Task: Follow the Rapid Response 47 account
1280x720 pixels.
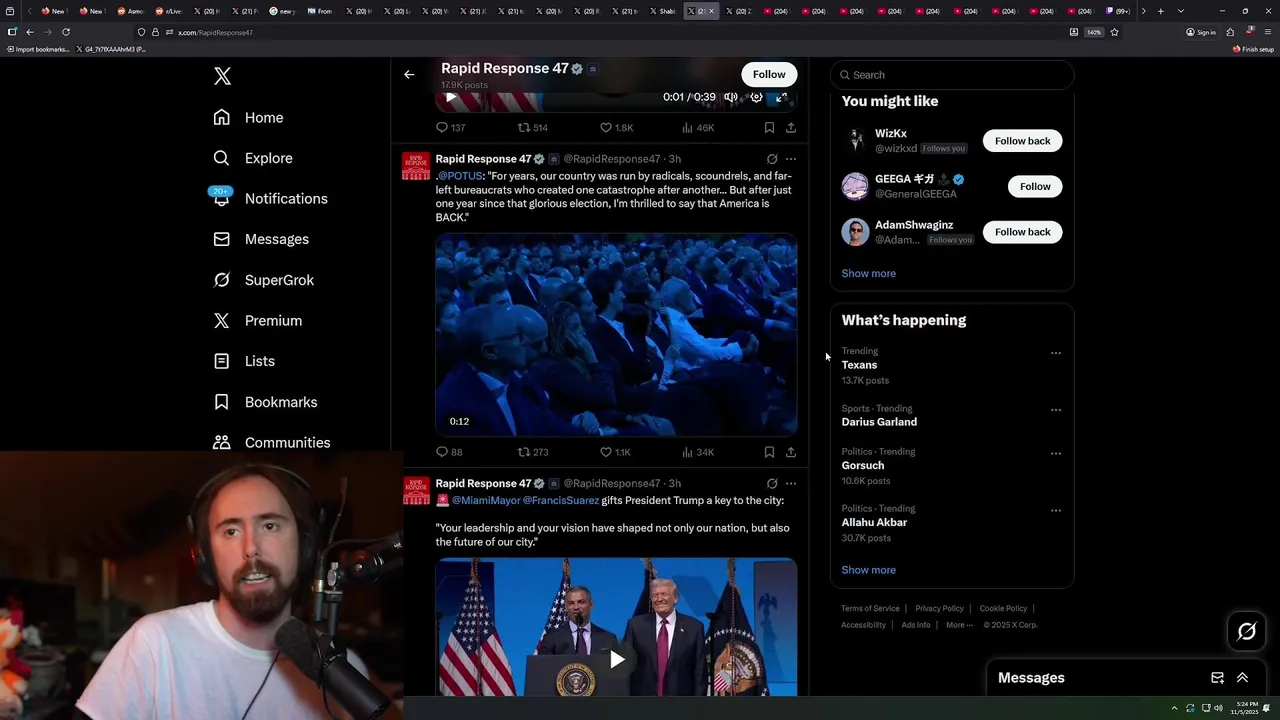Action: (769, 74)
